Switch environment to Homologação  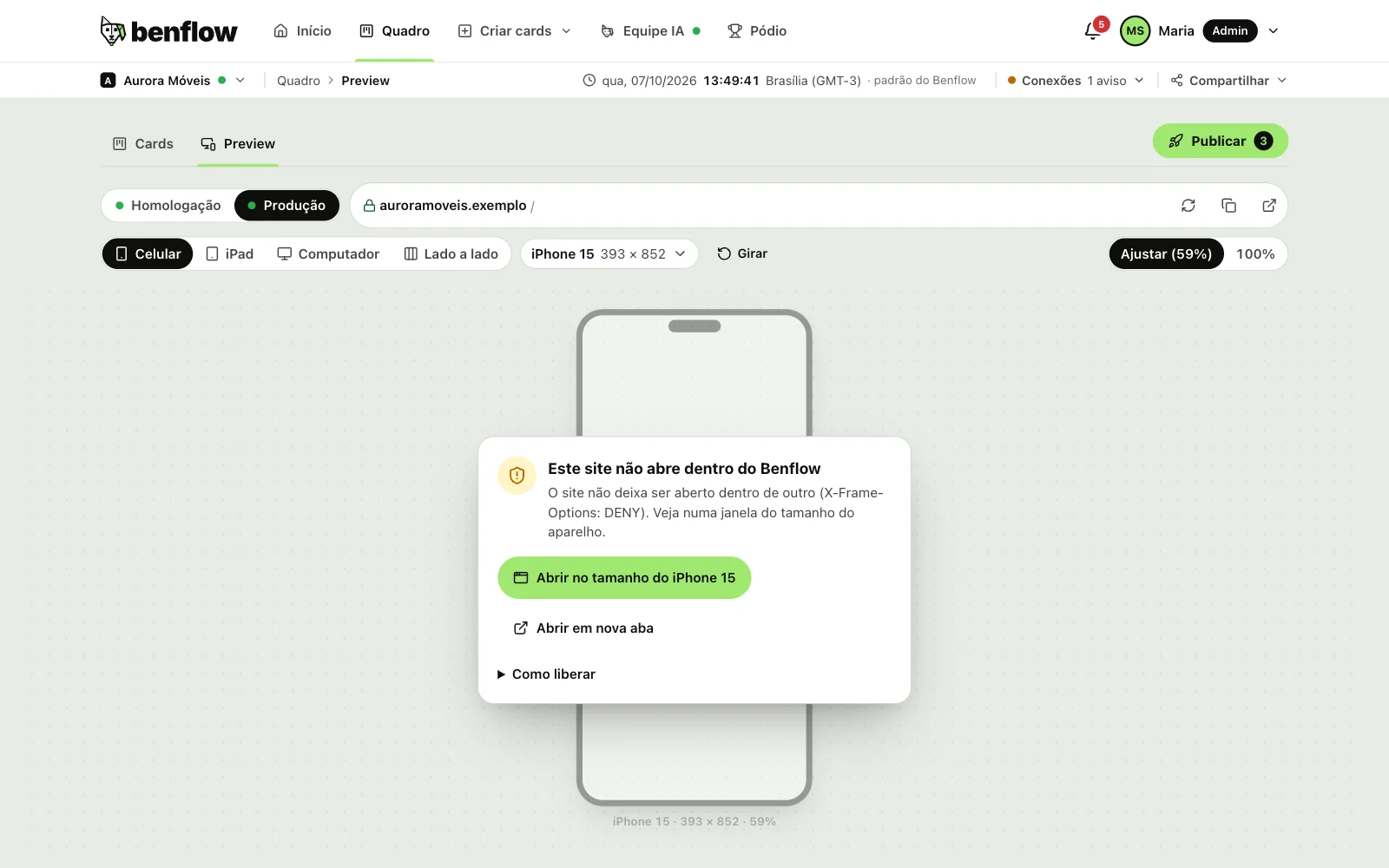[168, 206]
